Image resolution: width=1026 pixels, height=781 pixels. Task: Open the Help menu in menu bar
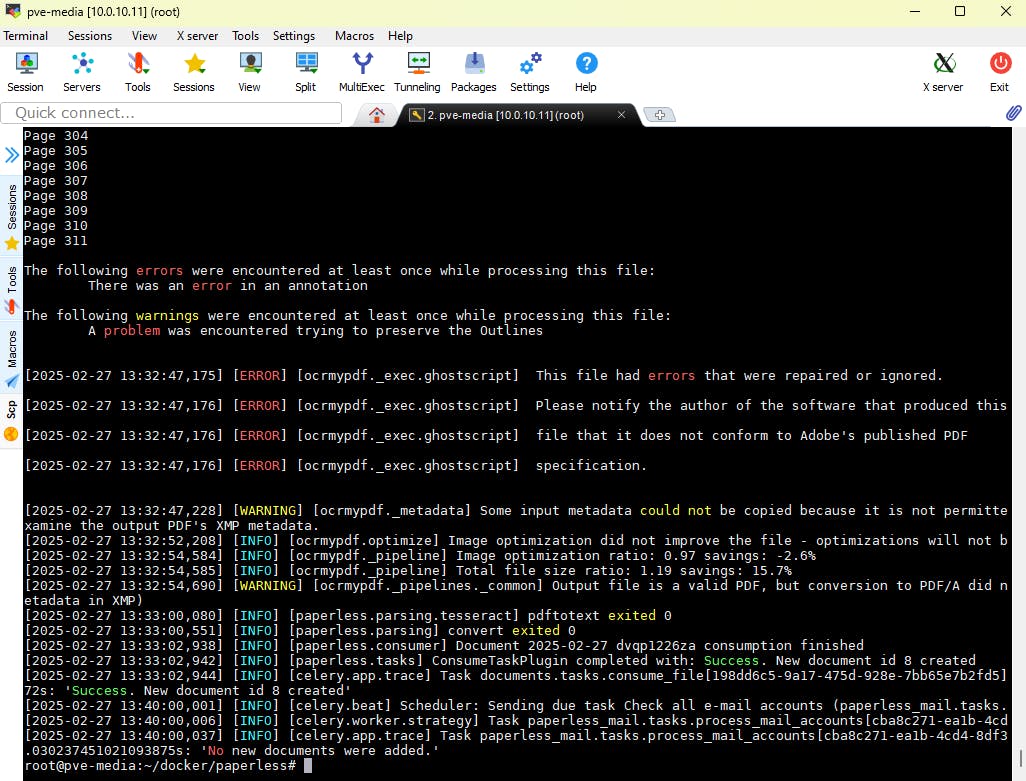pyautogui.click(x=400, y=36)
